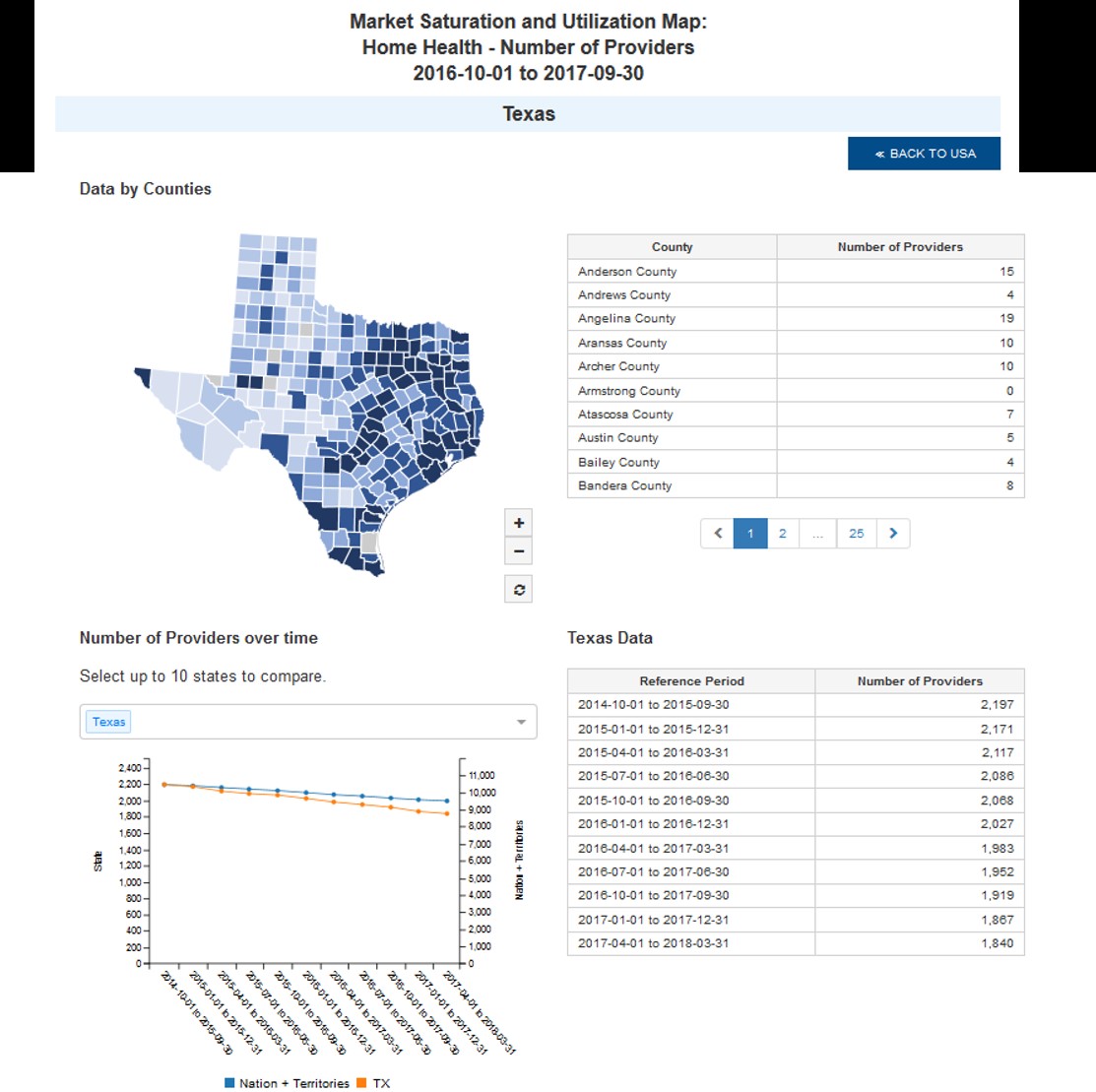Screen dimensions: 1096x1092
Task: Select the Texas tag in the state selector
Action: click(108, 722)
